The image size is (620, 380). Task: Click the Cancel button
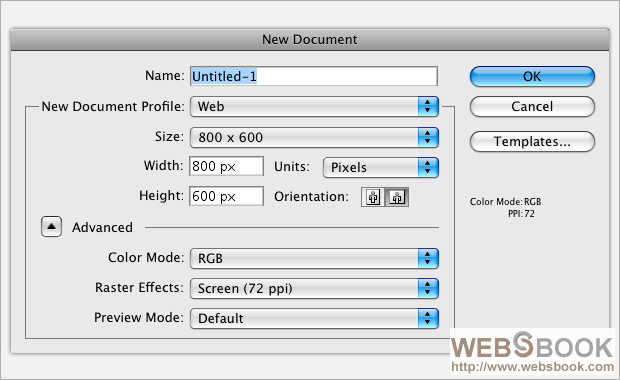click(532, 106)
